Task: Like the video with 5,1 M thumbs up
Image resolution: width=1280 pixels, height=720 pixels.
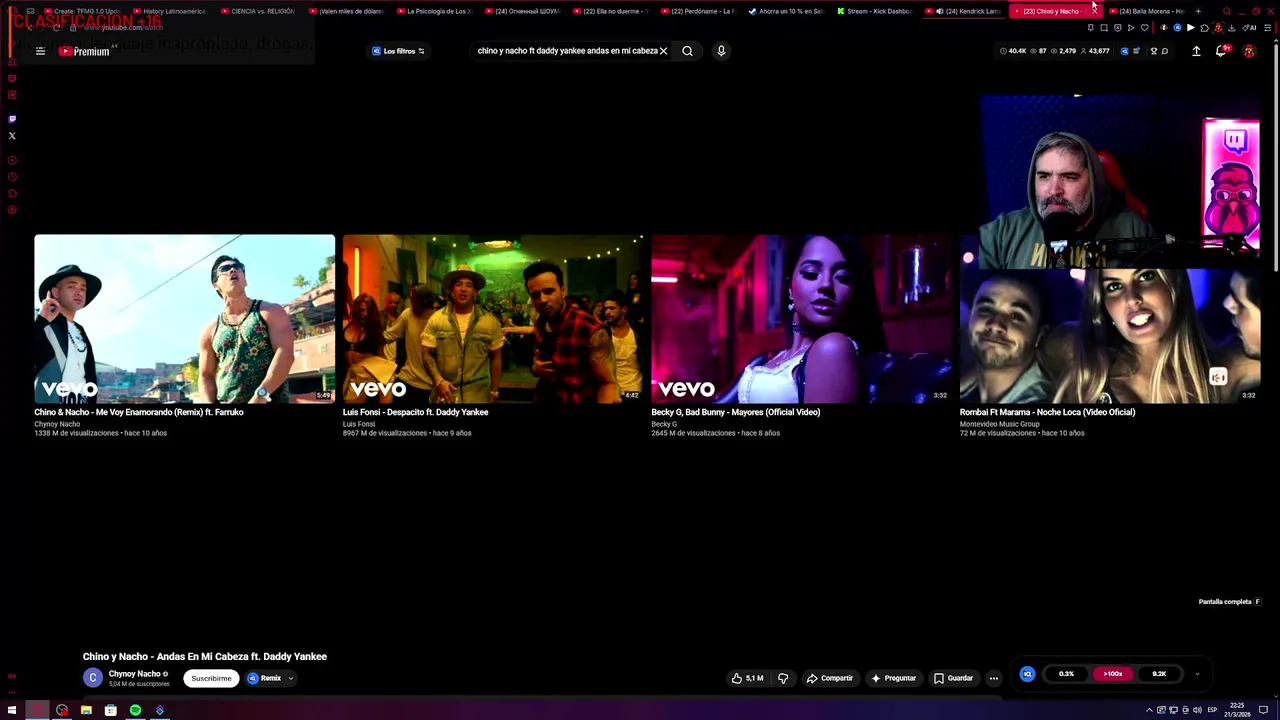Action: pos(747,678)
